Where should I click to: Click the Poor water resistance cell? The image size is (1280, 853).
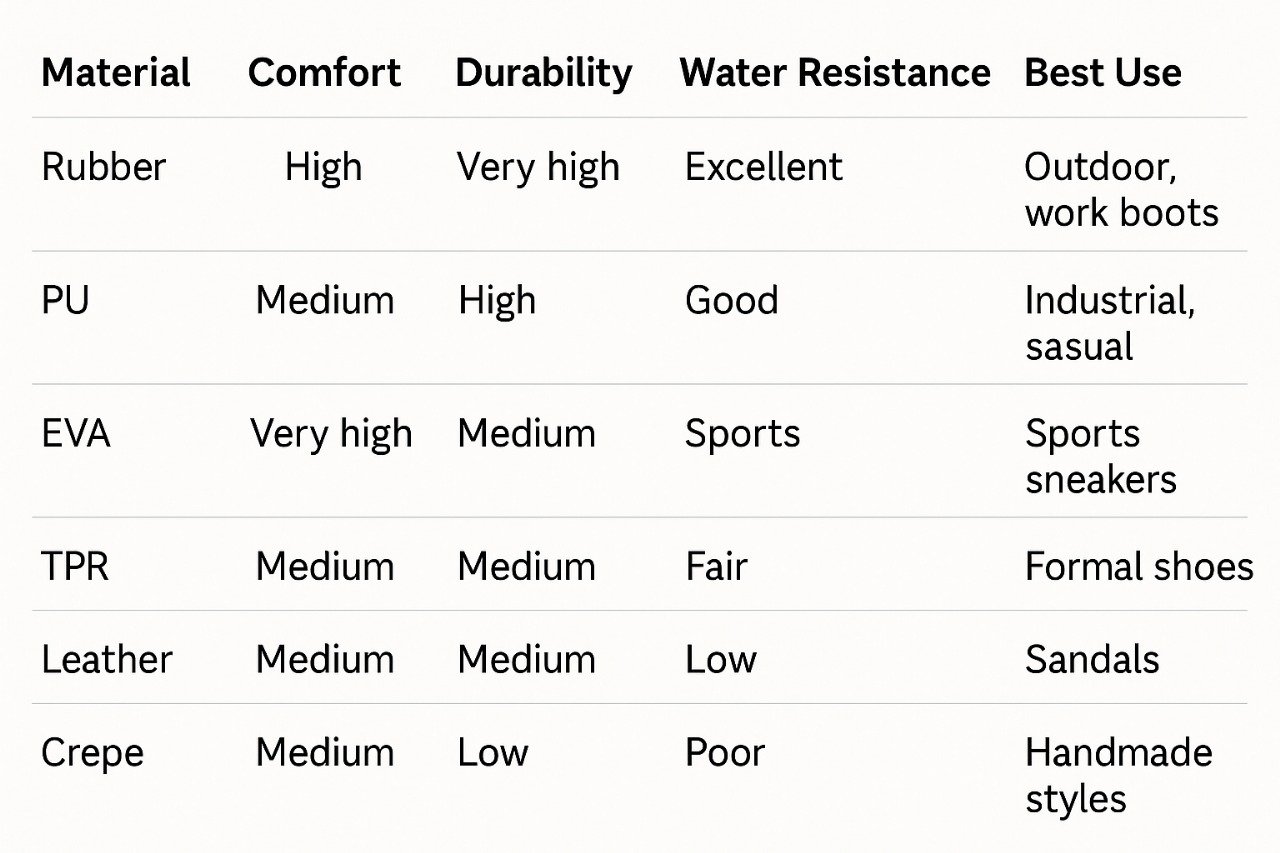pos(725,752)
